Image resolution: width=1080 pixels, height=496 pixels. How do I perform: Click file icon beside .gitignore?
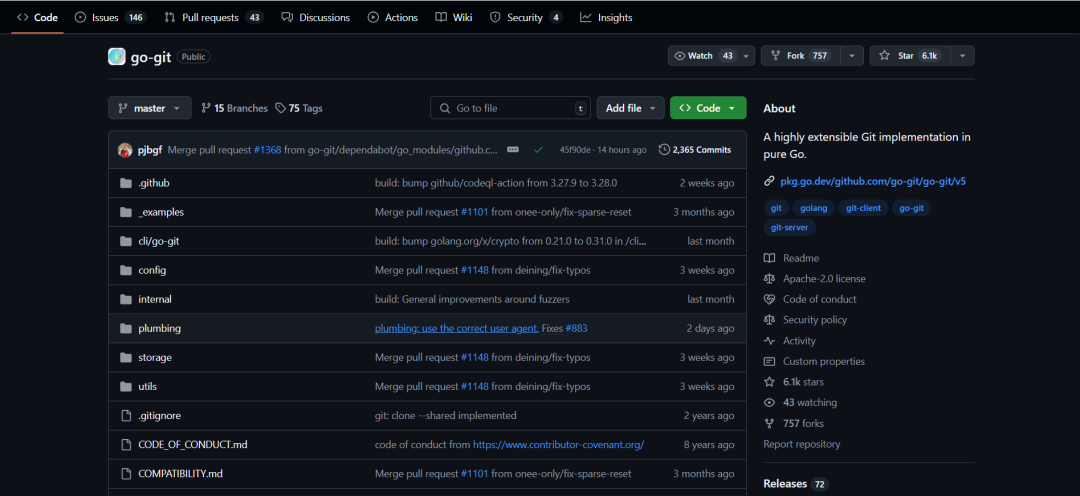(x=125, y=415)
